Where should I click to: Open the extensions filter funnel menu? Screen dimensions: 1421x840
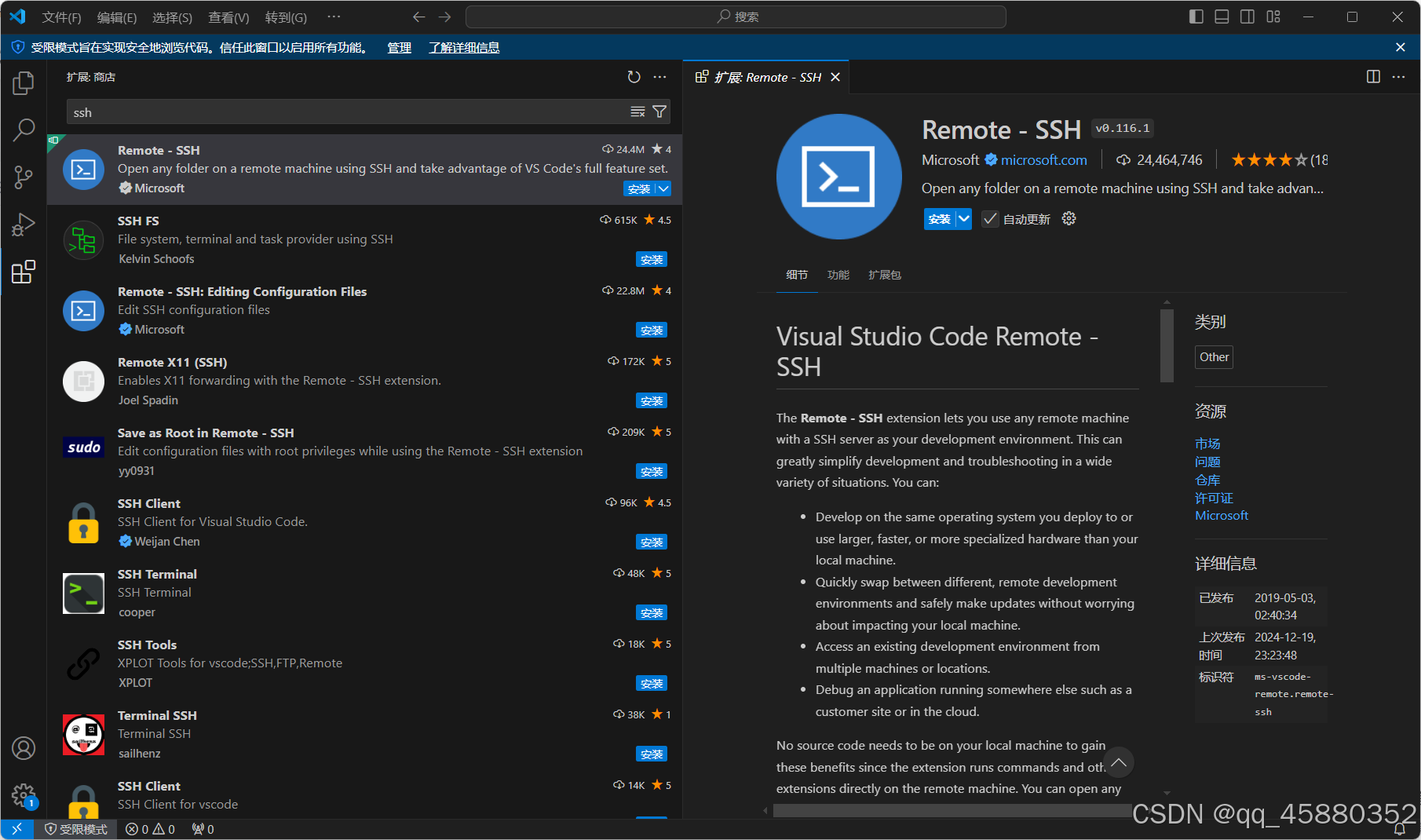(x=659, y=111)
